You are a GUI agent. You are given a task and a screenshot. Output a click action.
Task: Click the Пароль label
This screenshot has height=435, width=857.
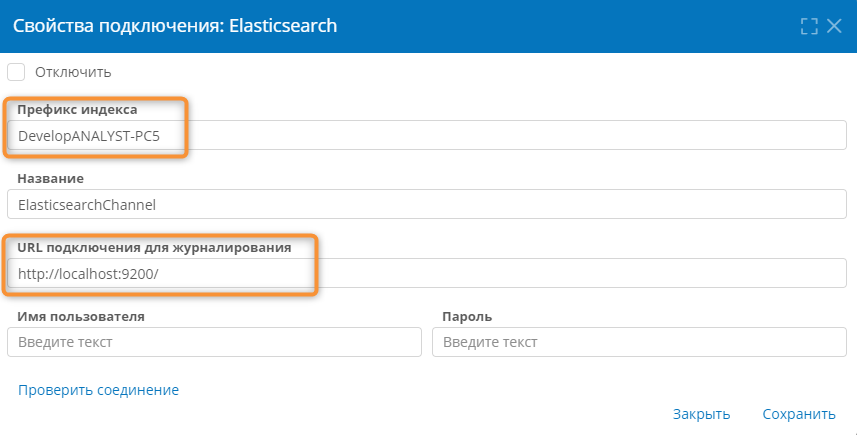[x=467, y=316]
